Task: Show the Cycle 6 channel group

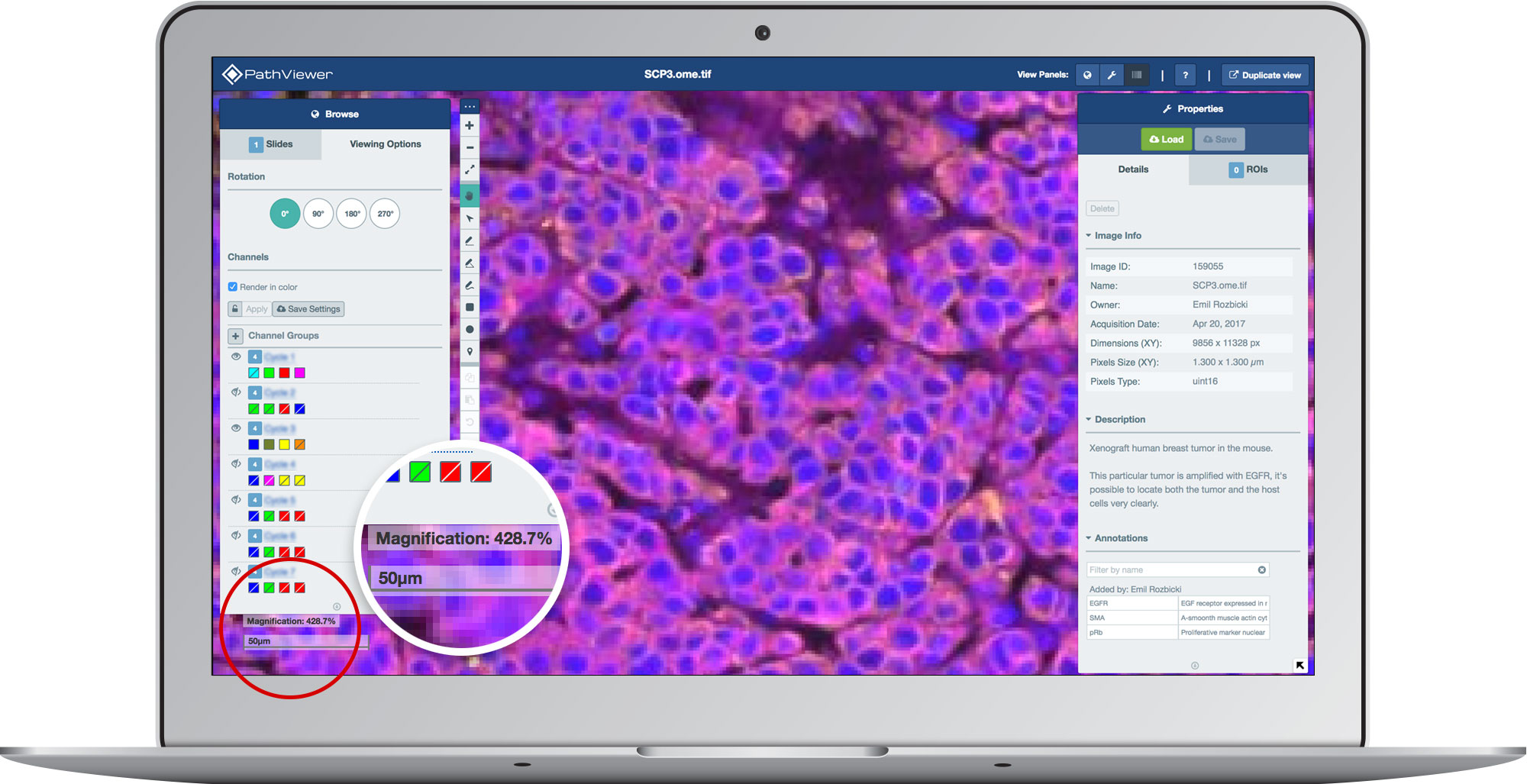Action: 236,536
